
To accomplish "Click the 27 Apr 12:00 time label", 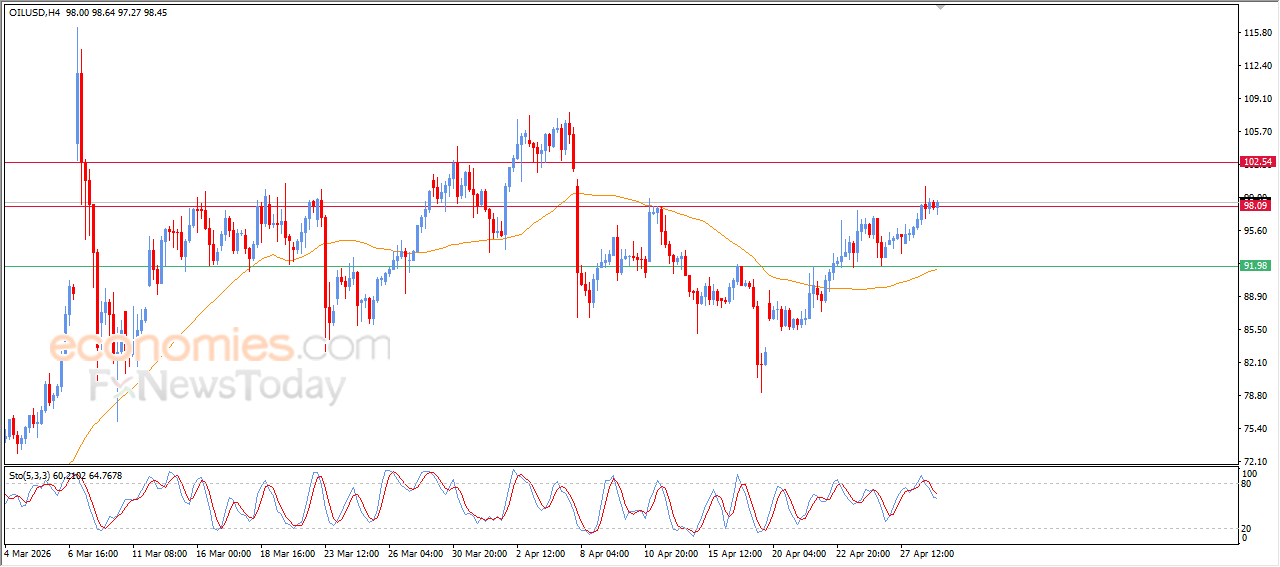I will pyautogui.click(x=925, y=552).
